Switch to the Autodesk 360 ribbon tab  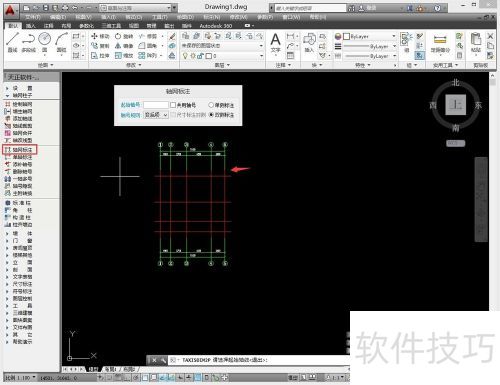216,26
